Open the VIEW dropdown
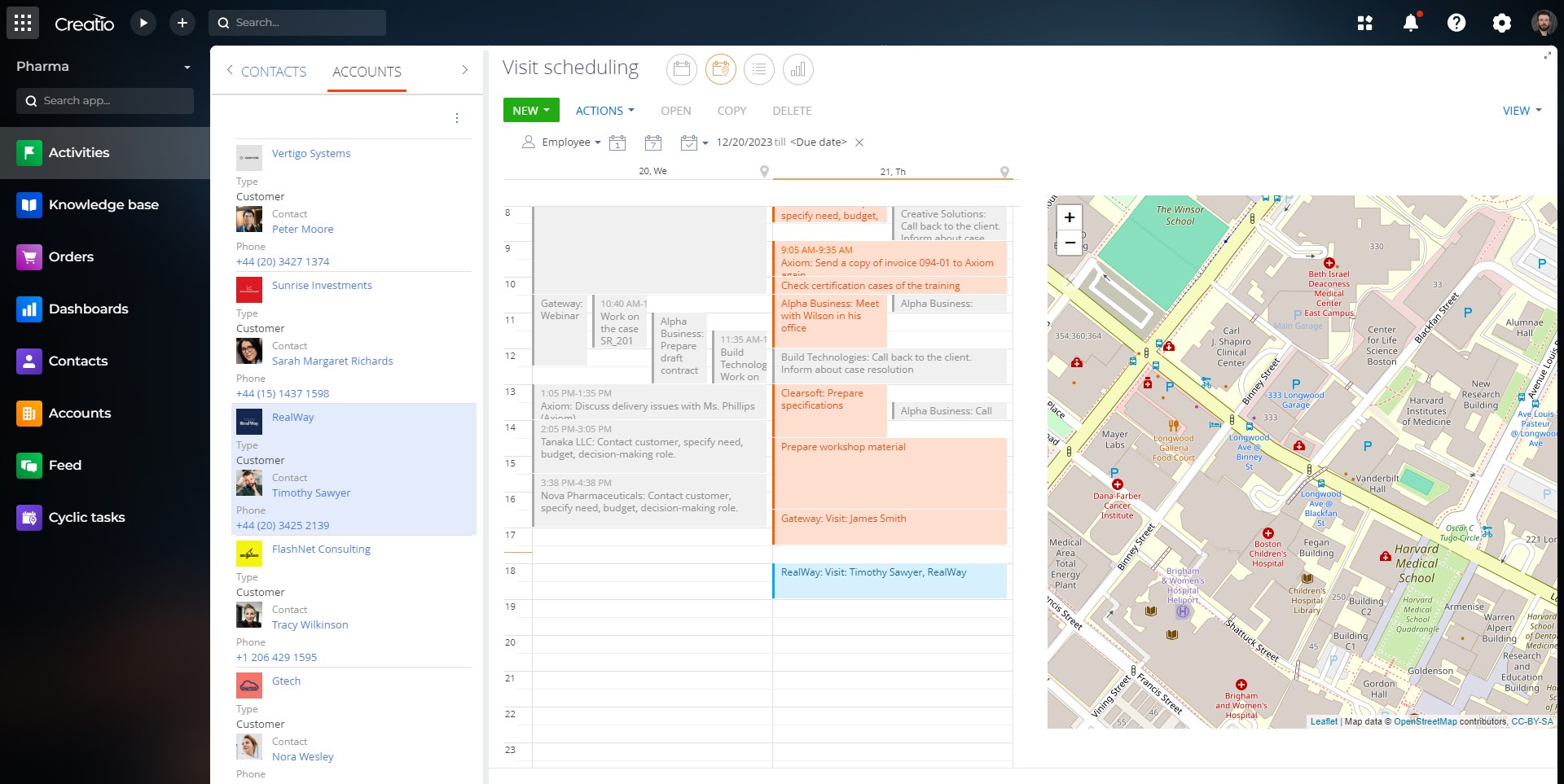This screenshot has height=784, width=1564. point(1522,111)
